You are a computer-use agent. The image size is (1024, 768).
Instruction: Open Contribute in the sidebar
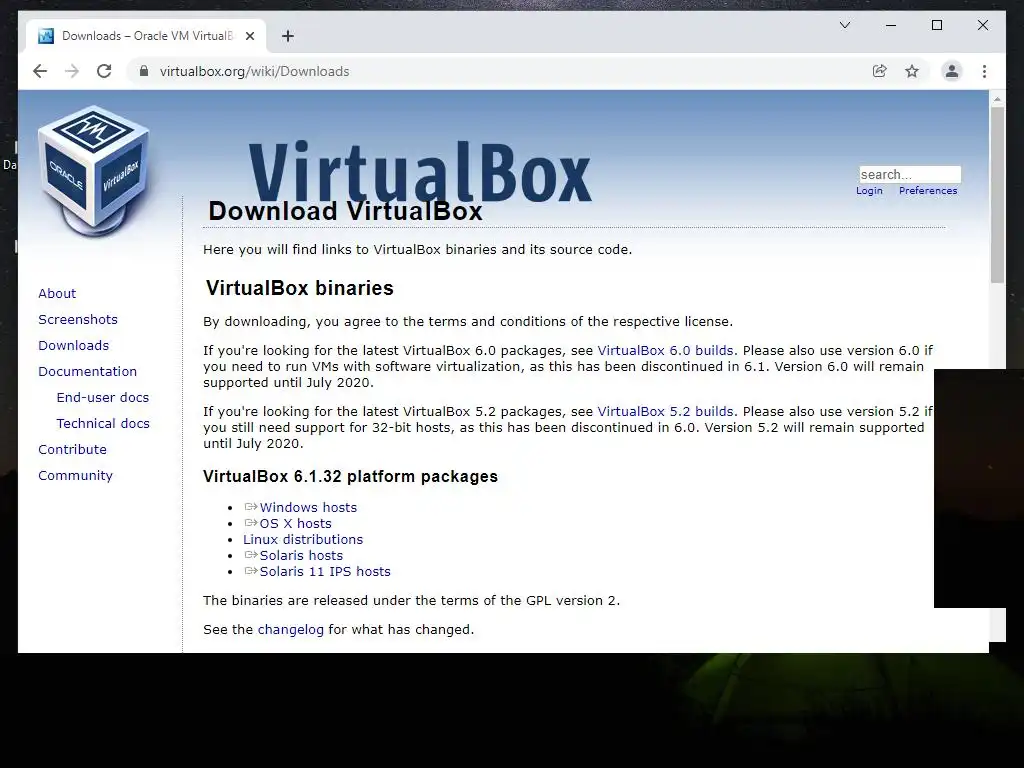pos(72,450)
